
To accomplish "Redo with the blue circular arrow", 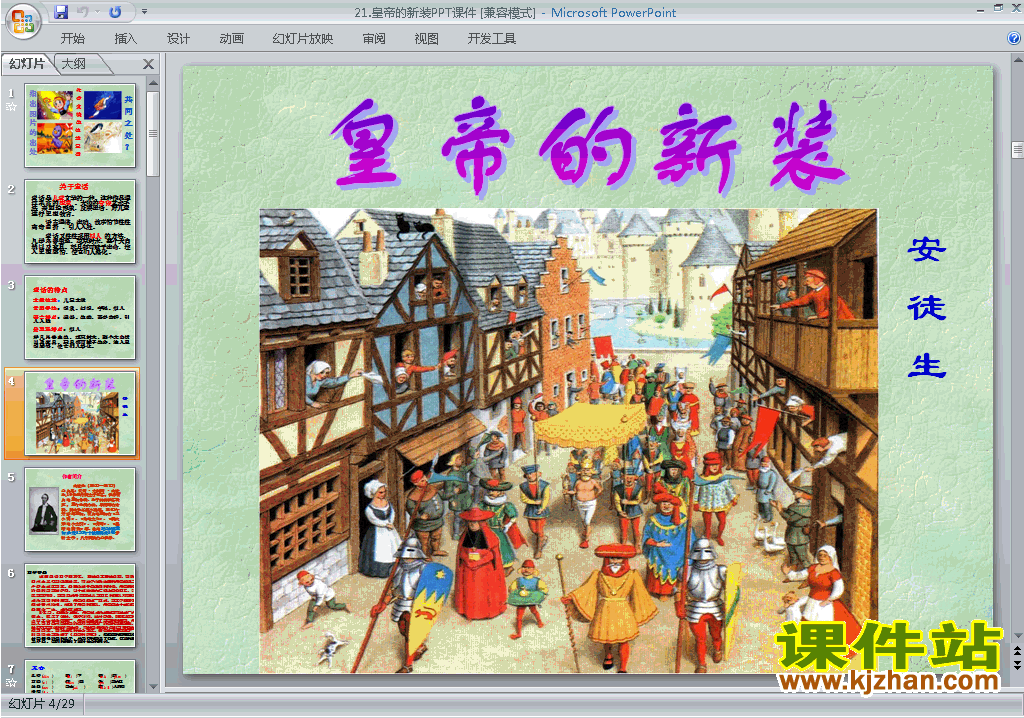I will click(115, 12).
